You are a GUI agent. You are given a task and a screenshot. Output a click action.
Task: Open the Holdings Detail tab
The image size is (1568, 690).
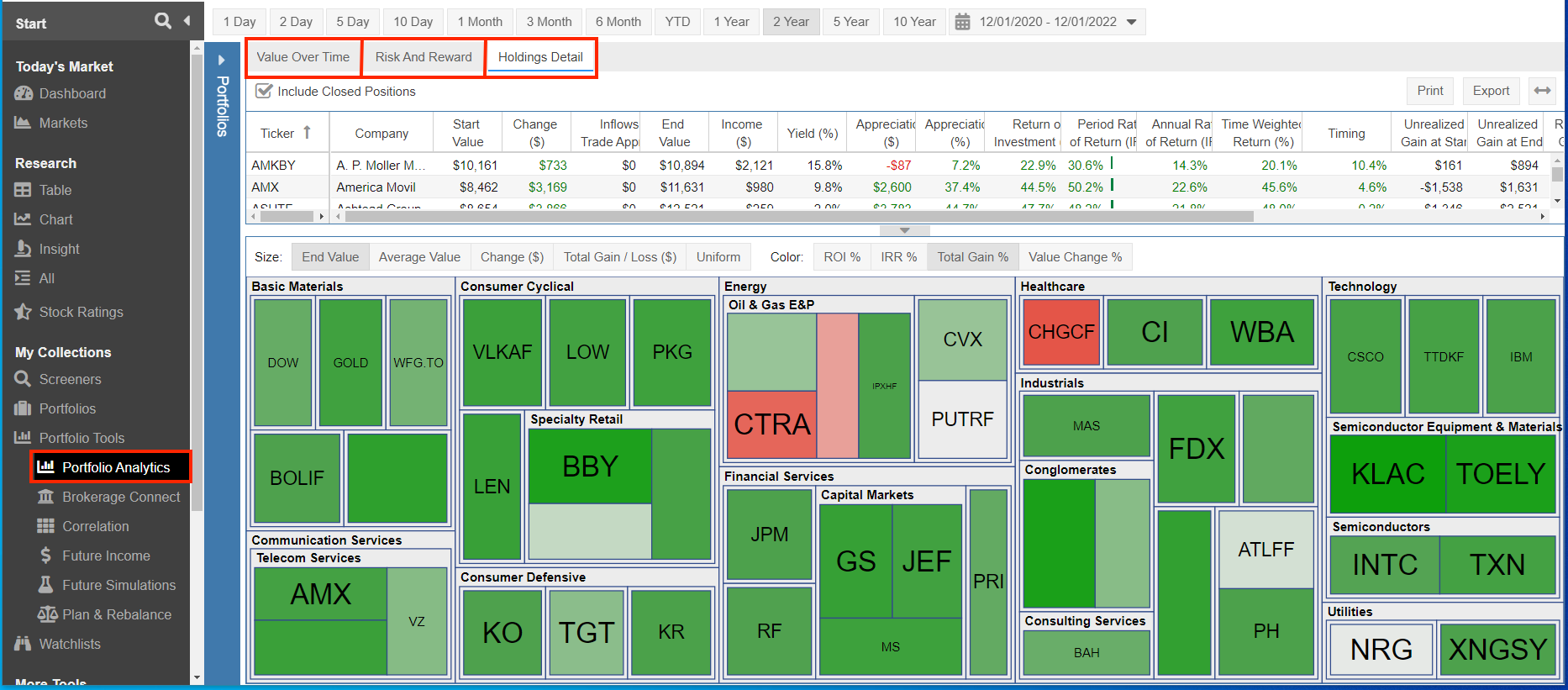(540, 57)
